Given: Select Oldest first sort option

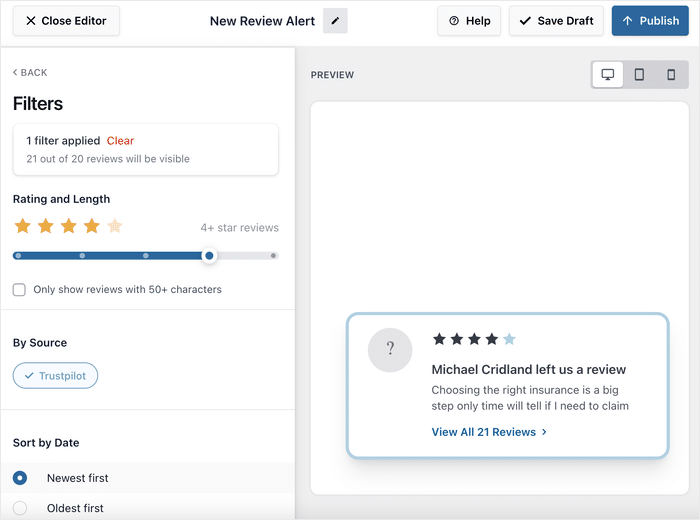Looking at the screenshot, I should 20,508.
